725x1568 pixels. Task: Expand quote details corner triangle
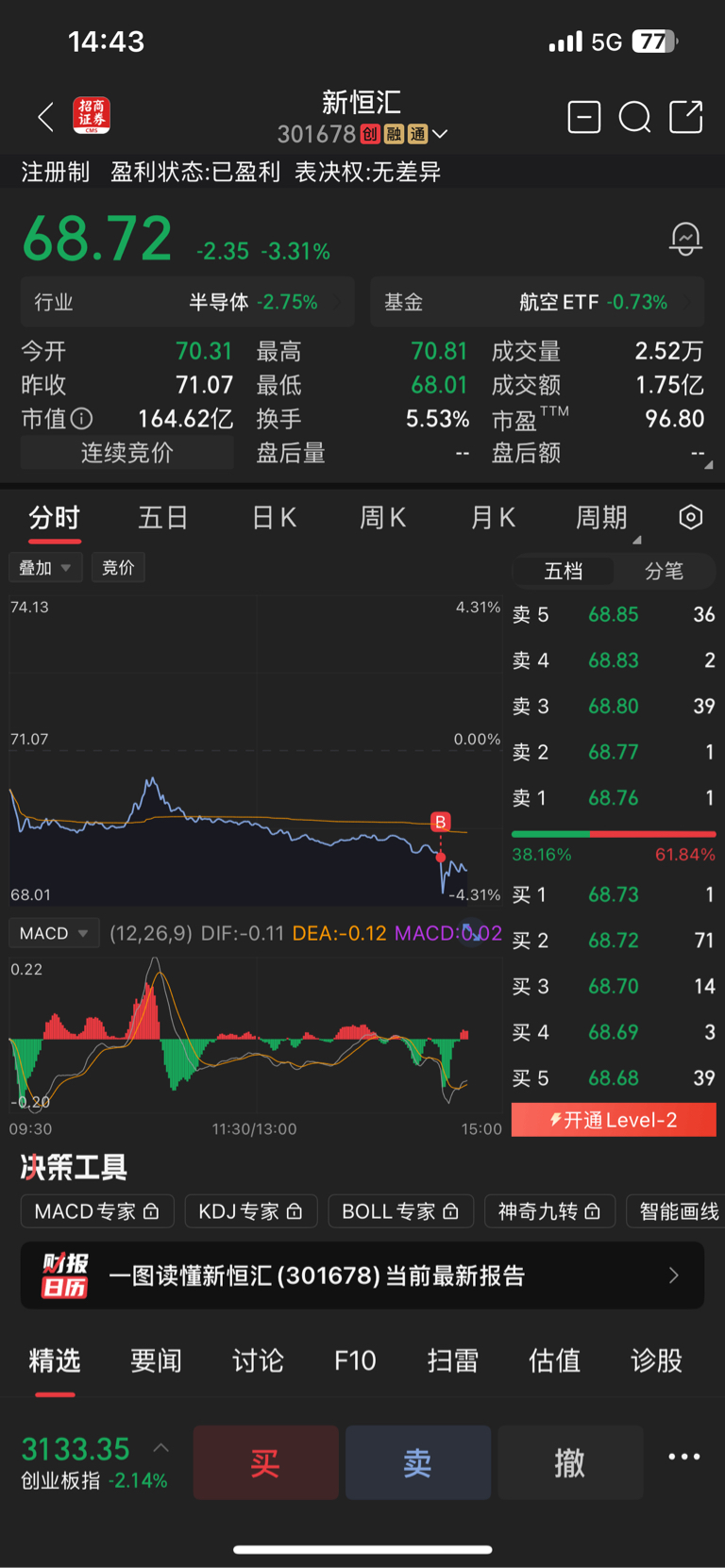click(x=708, y=465)
